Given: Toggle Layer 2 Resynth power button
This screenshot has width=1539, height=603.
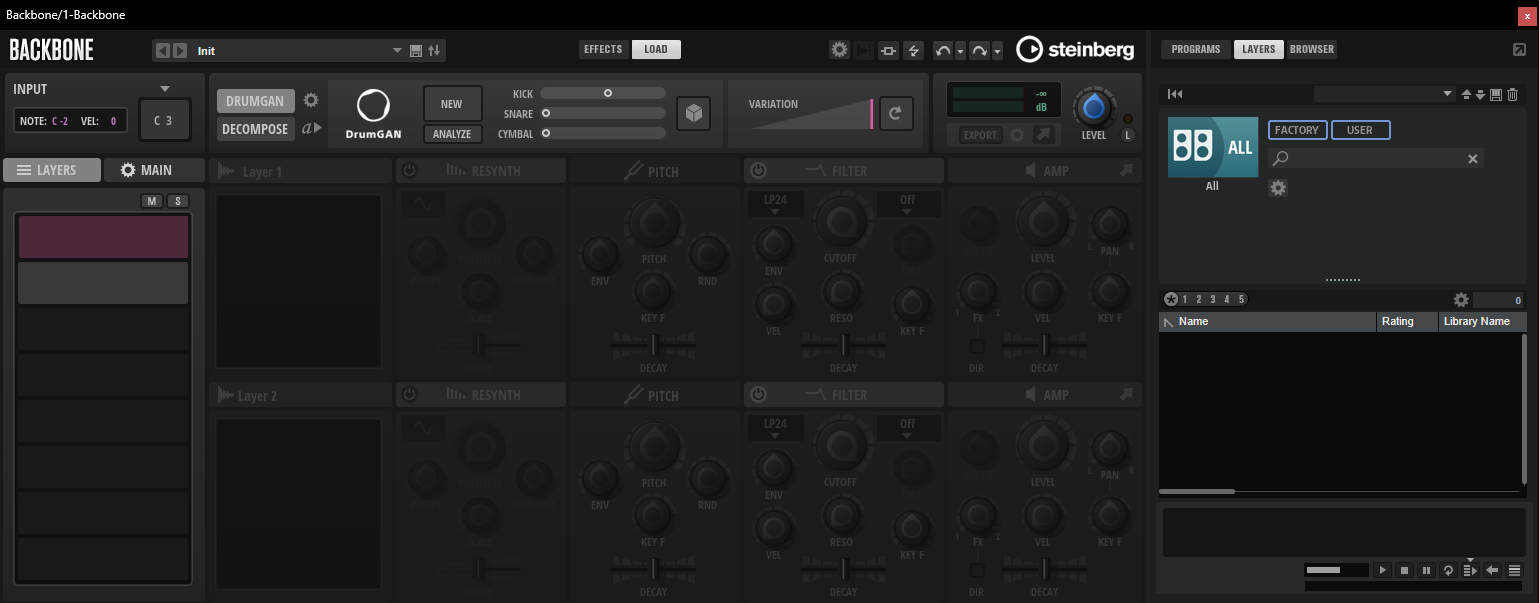Looking at the screenshot, I should pos(409,395).
